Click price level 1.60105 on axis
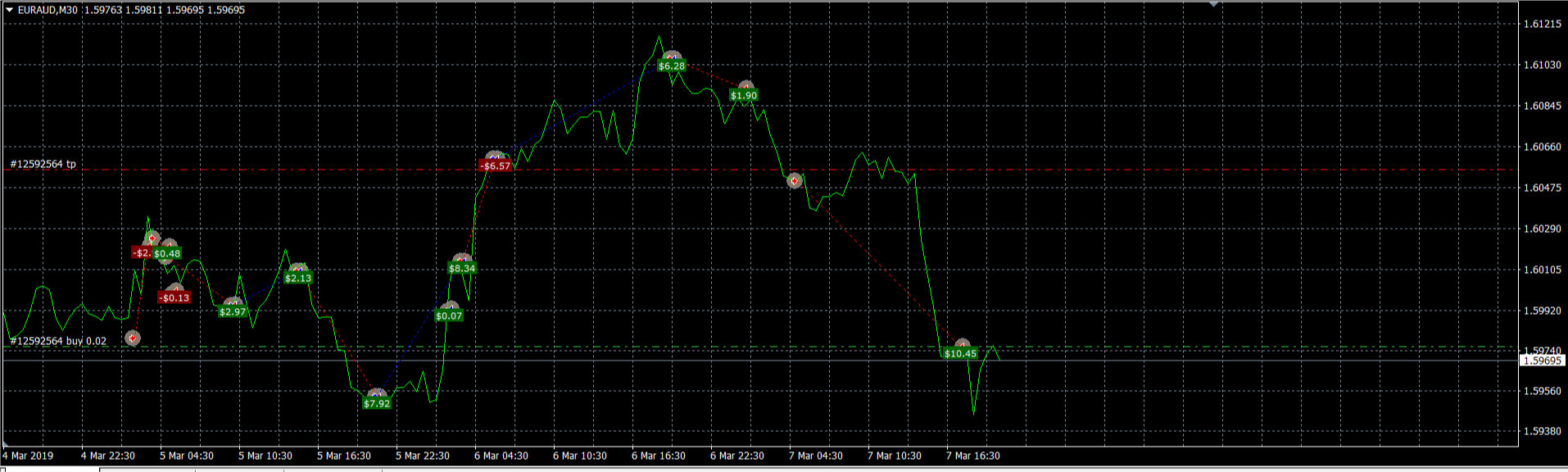 point(1542,270)
